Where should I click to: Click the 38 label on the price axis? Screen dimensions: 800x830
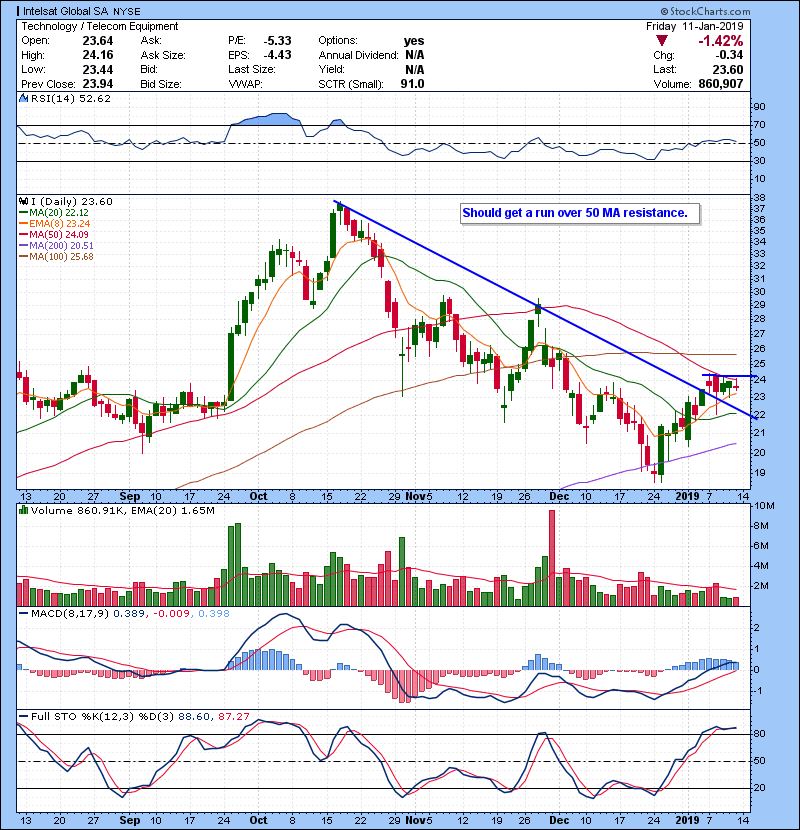click(760, 198)
